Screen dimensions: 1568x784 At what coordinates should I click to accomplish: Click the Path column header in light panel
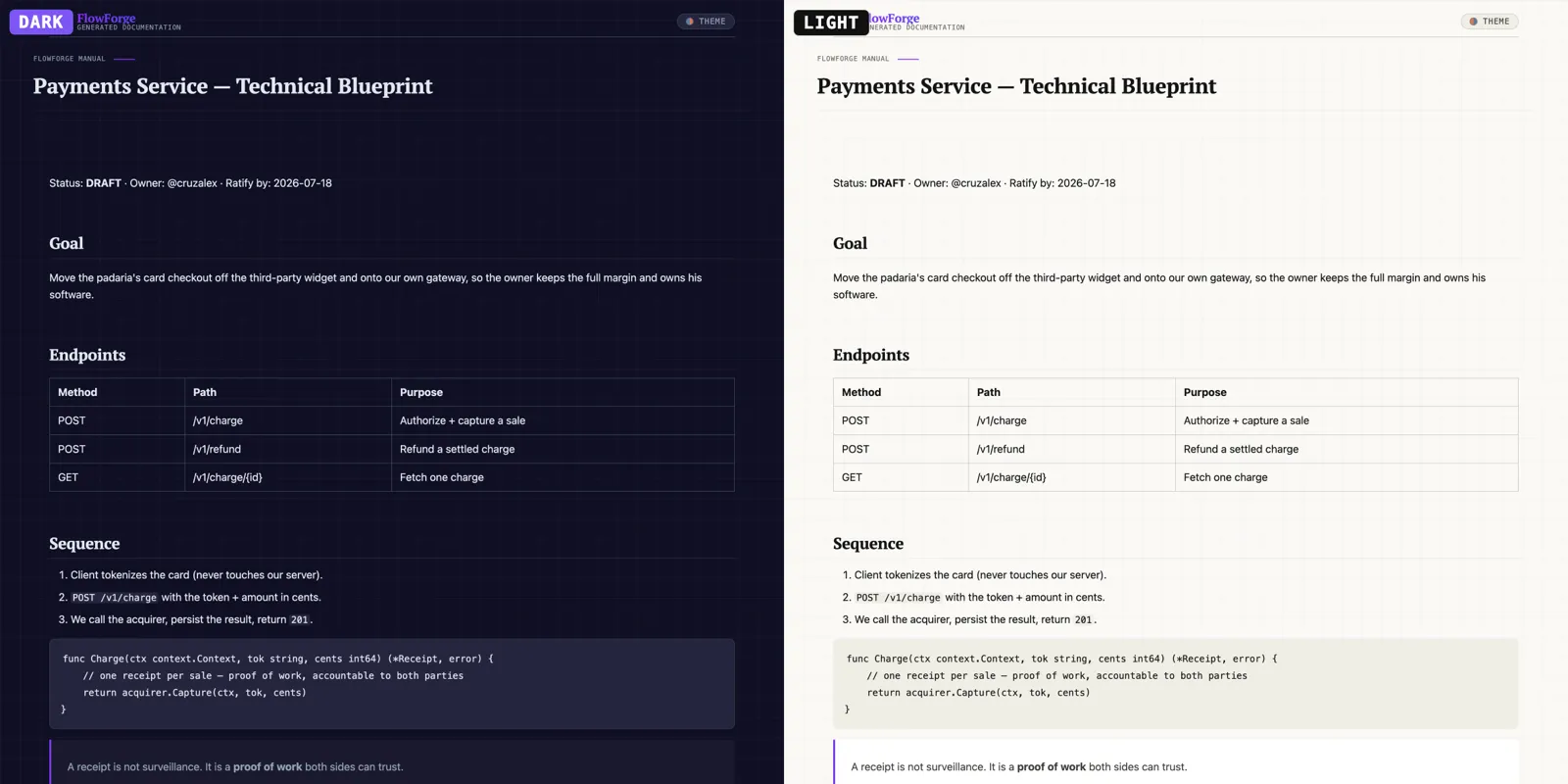pos(1072,392)
